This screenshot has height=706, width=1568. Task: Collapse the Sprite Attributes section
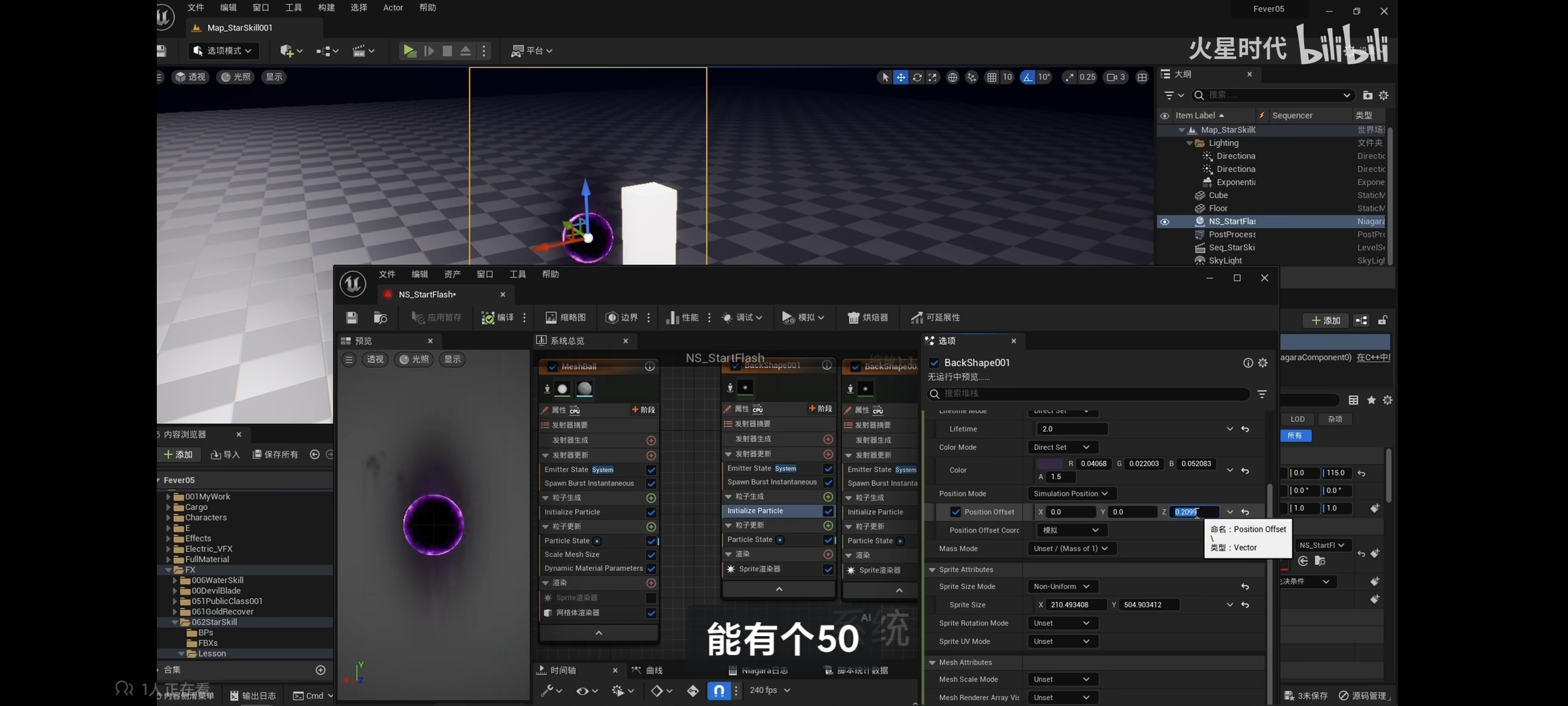(932, 569)
